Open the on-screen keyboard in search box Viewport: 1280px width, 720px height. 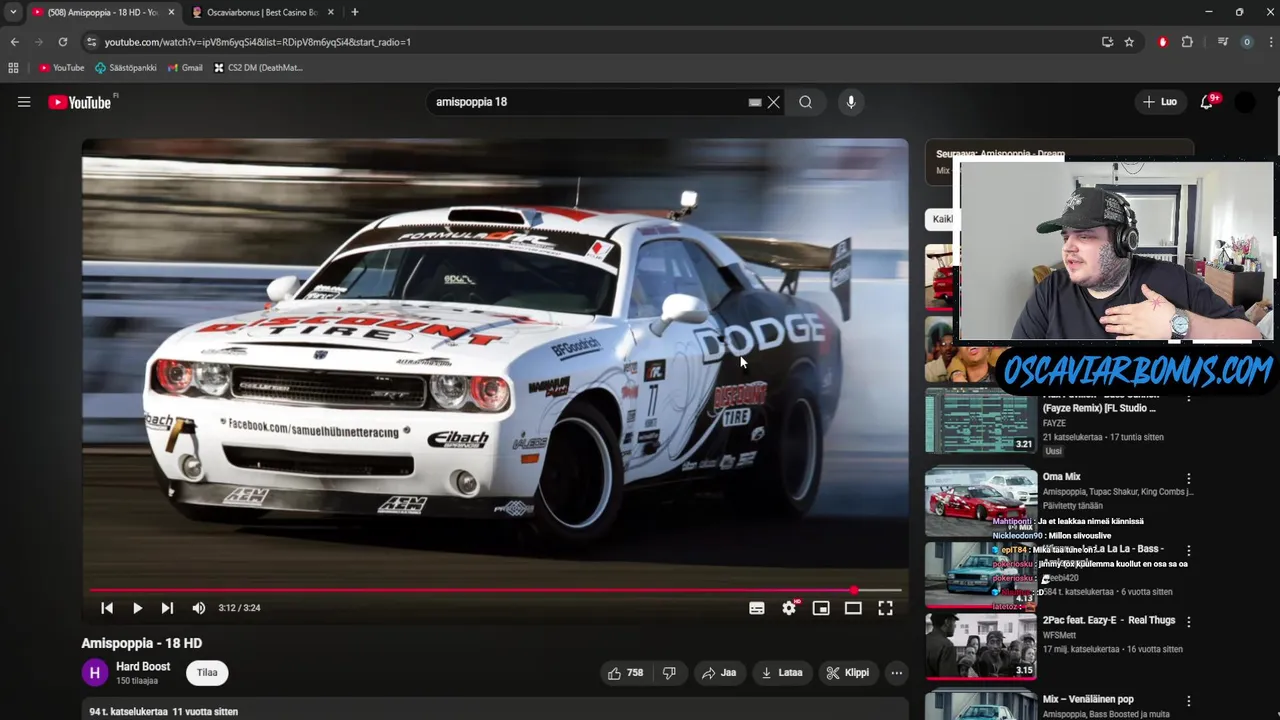pyautogui.click(x=755, y=102)
